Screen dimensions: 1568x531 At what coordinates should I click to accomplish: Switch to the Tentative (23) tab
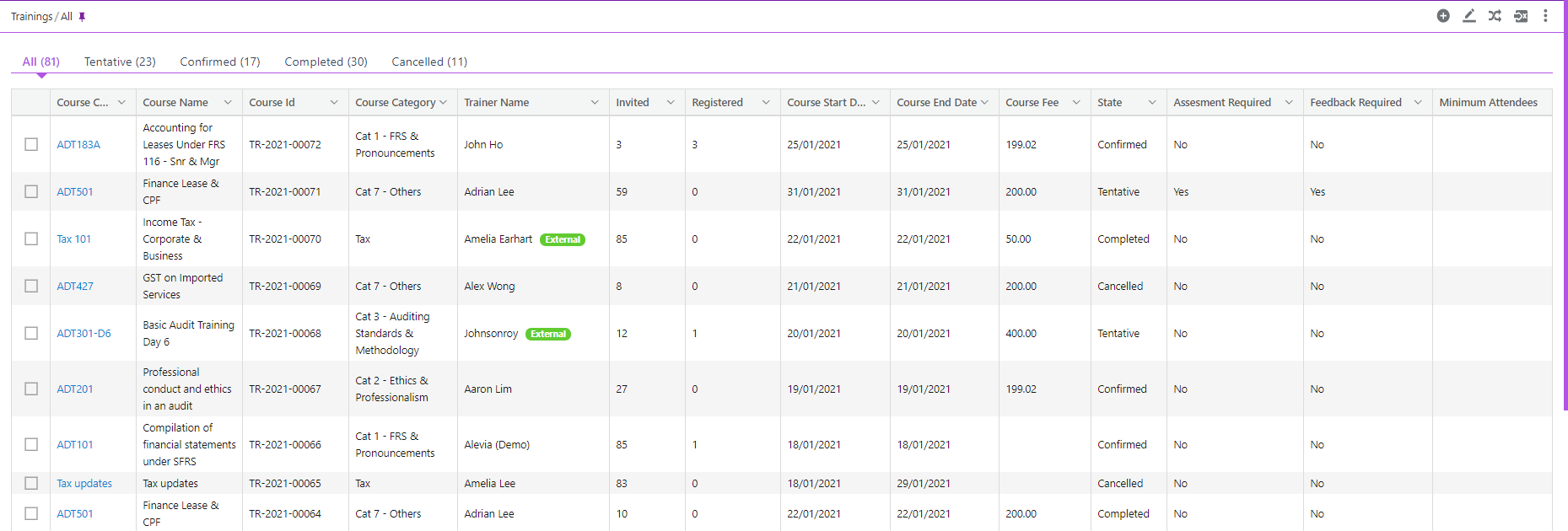click(120, 62)
